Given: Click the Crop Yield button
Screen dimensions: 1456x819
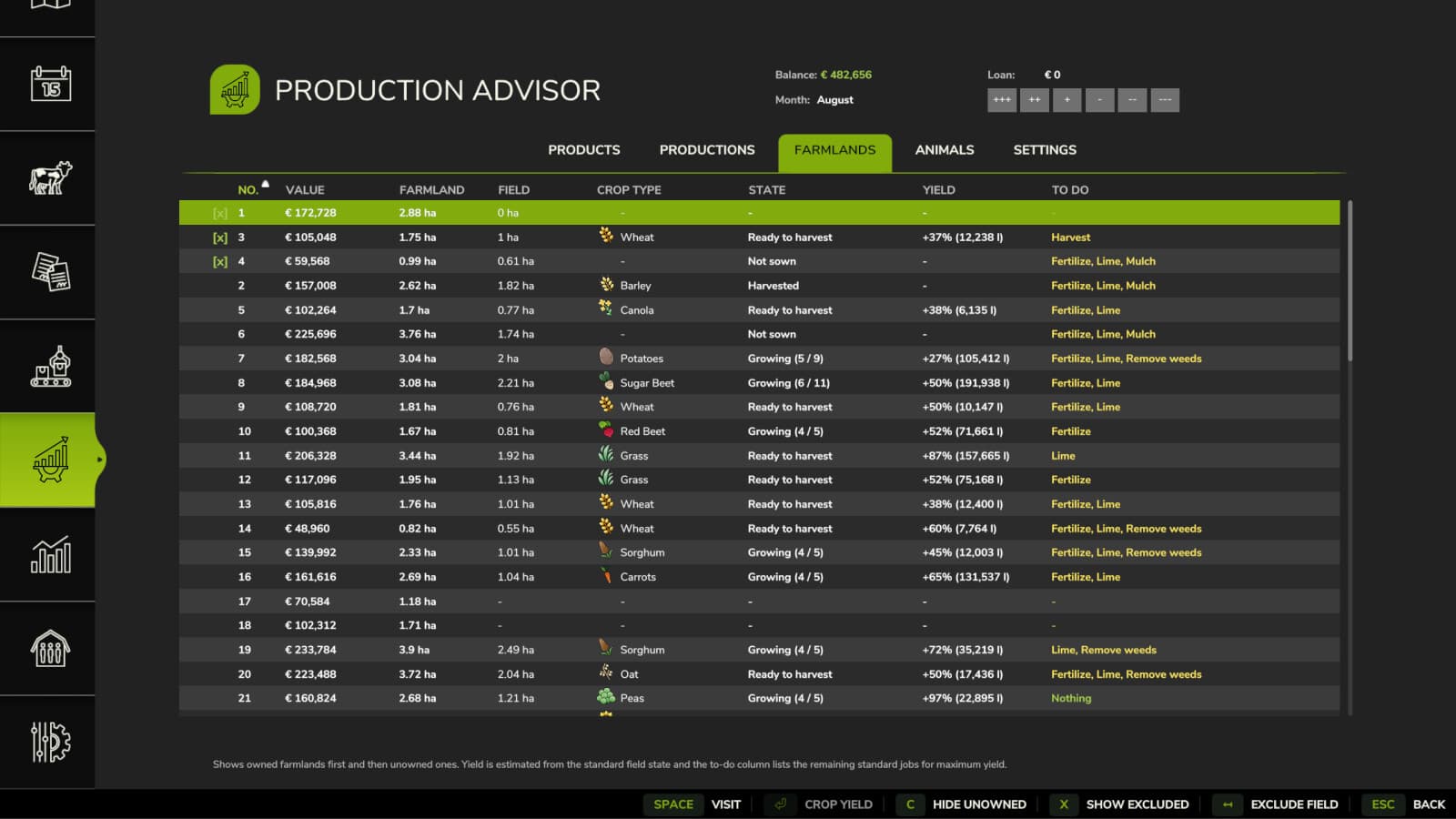Looking at the screenshot, I should pos(819,804).
